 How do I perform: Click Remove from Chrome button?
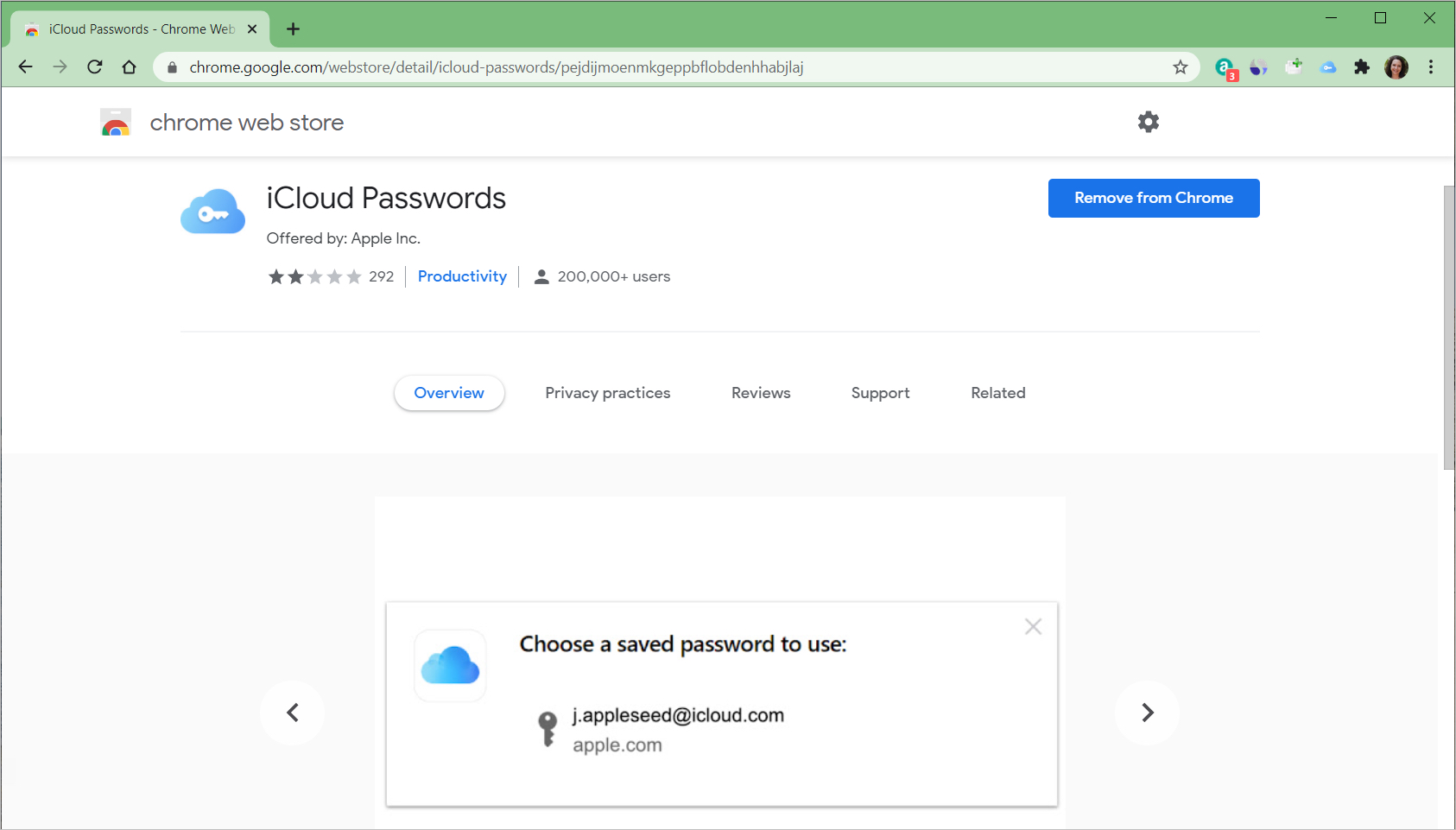(x=1154, y=198)
